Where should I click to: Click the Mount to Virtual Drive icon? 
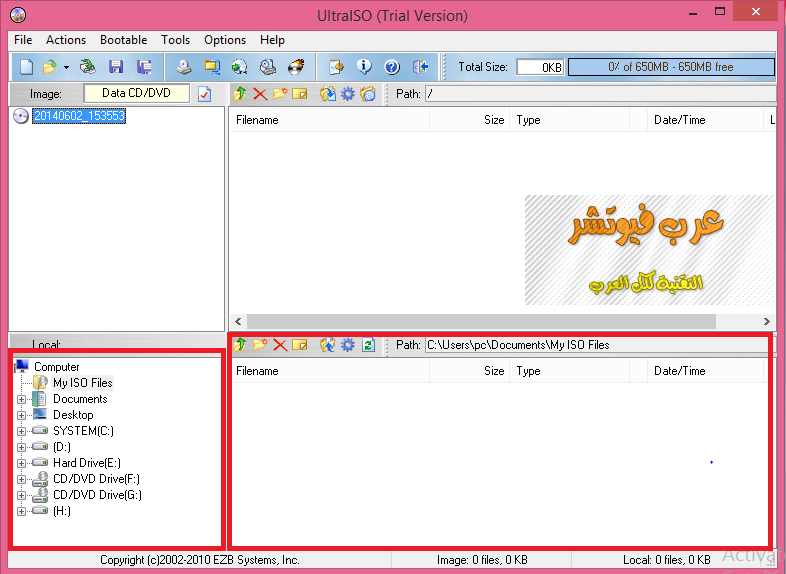point(268,67)
